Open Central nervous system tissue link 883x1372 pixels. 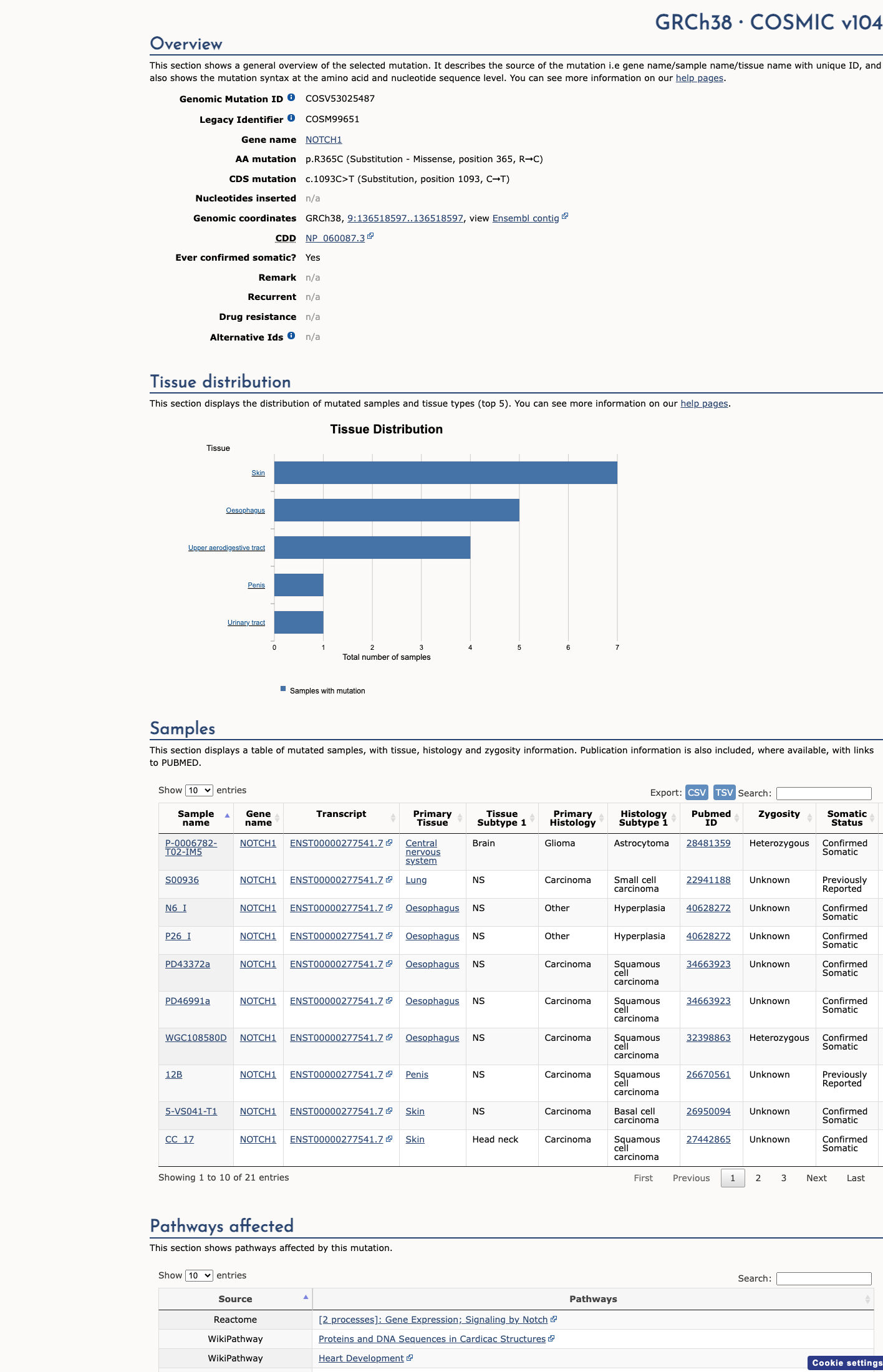coord(423,852)
